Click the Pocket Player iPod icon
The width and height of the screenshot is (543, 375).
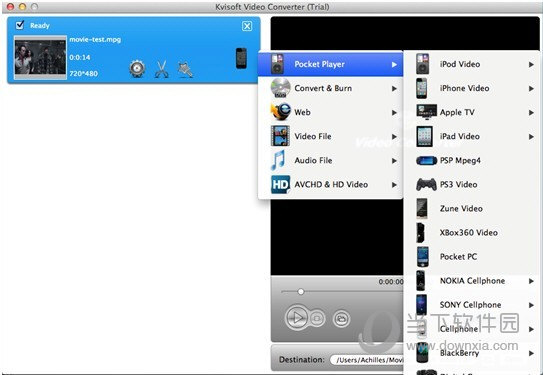tap(277, 64)
